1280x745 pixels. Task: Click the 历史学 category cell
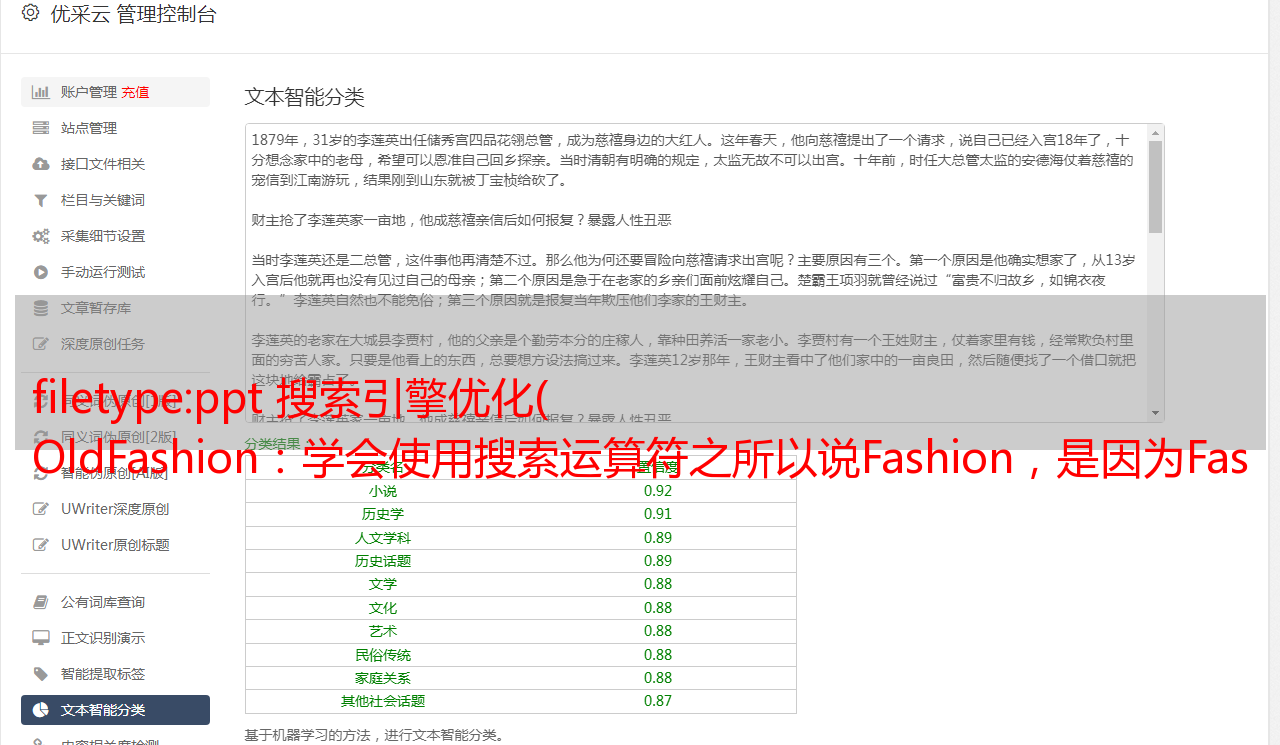point(383,514)
